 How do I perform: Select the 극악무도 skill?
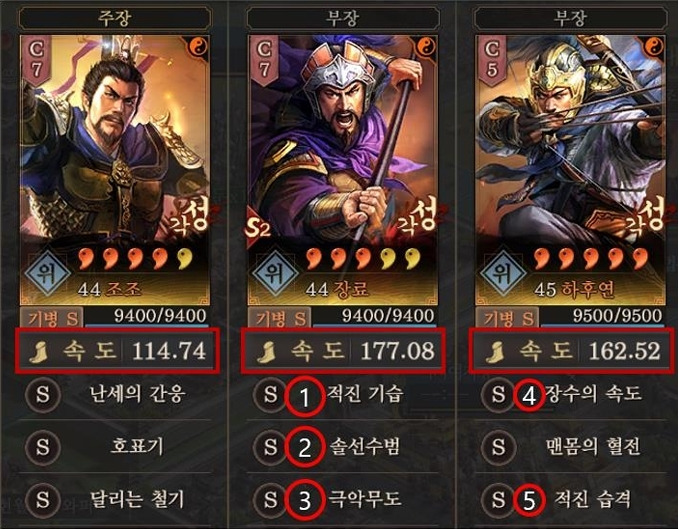(365, 498)
